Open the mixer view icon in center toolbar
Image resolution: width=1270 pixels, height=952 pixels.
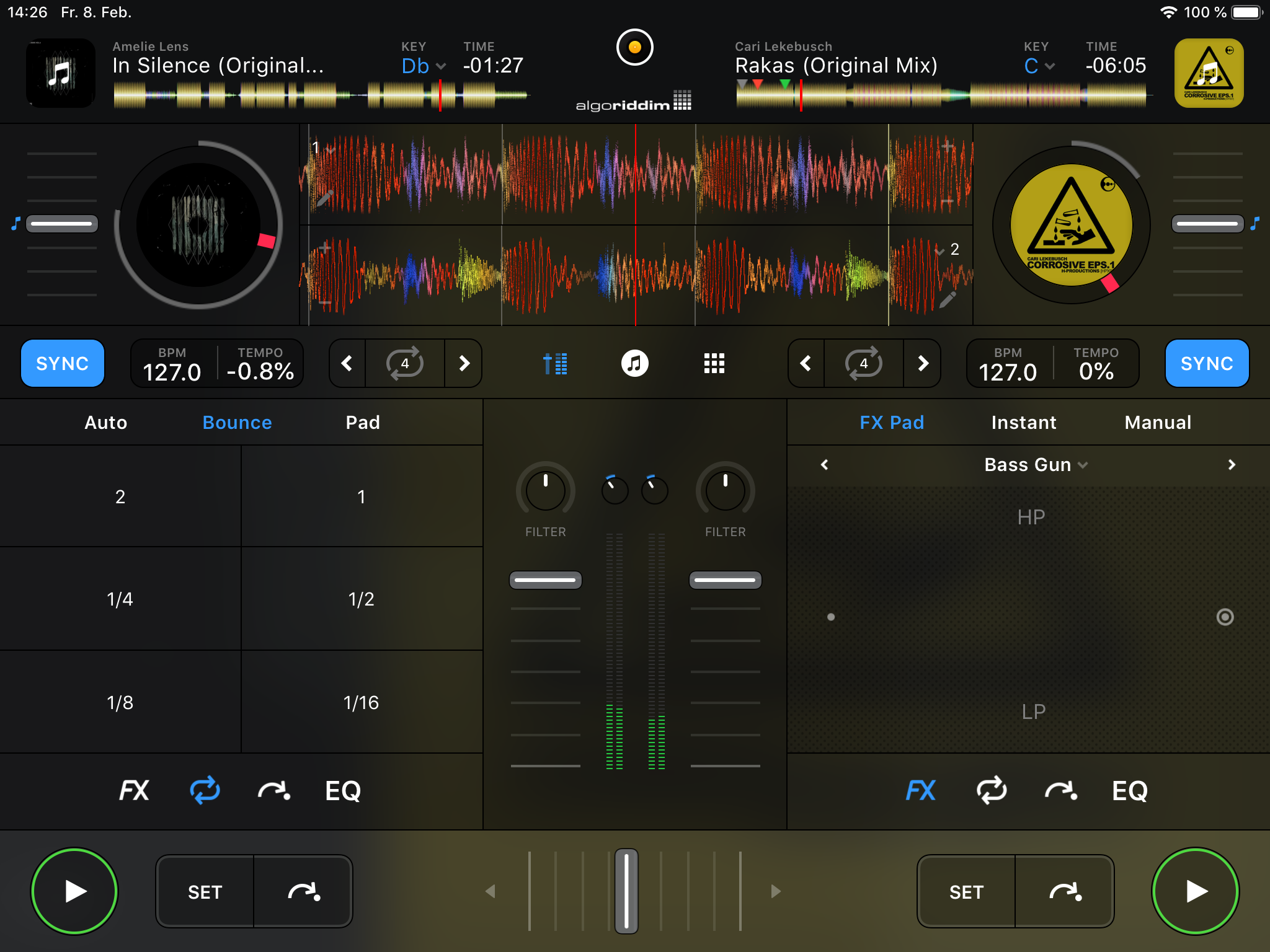point(555,363)
